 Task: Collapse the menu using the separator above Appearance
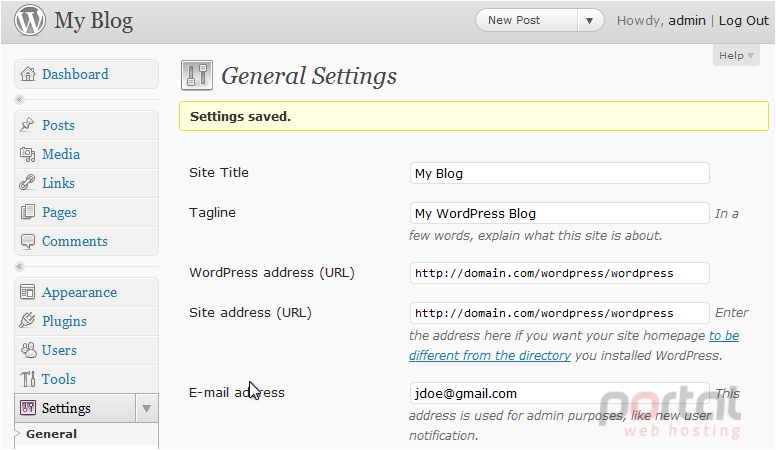[19, 266]
